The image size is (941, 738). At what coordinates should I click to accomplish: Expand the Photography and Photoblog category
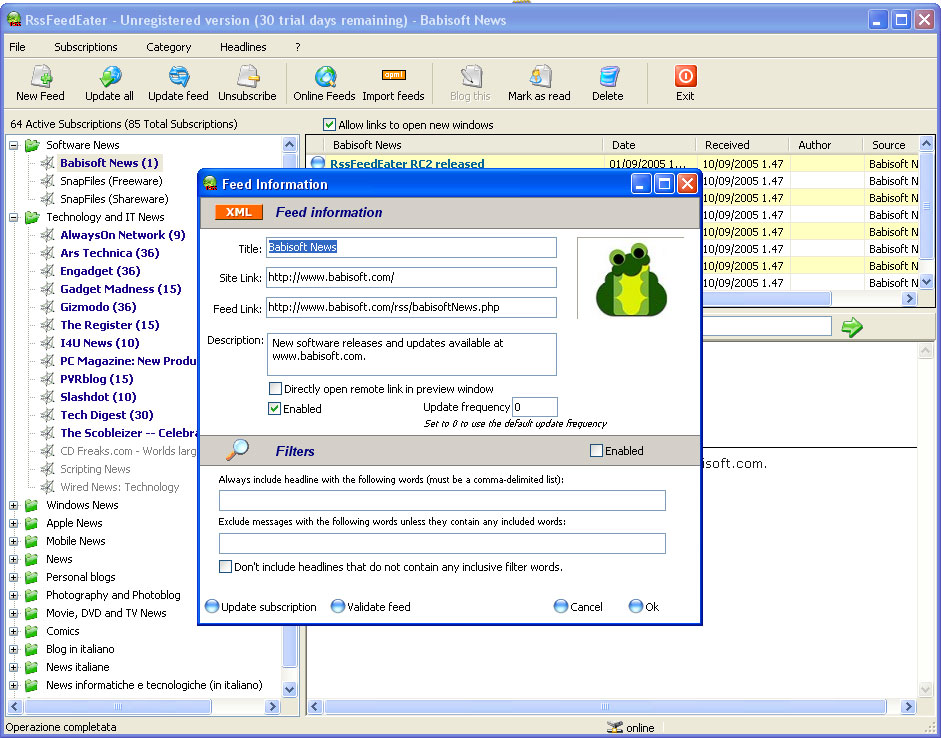pos(13,595)
